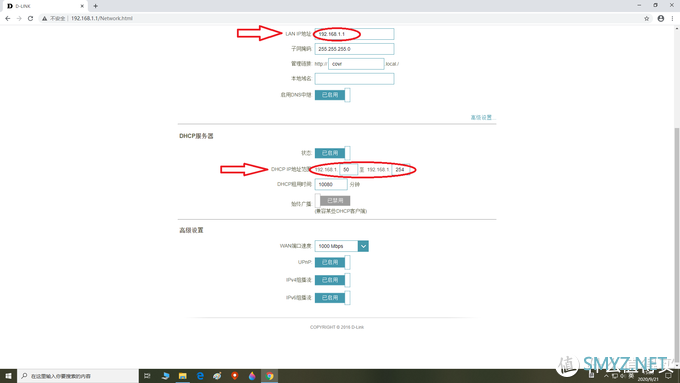Click the 高级设置 section heading
Viewport: 680px width, 383px height.
(191, 230)
